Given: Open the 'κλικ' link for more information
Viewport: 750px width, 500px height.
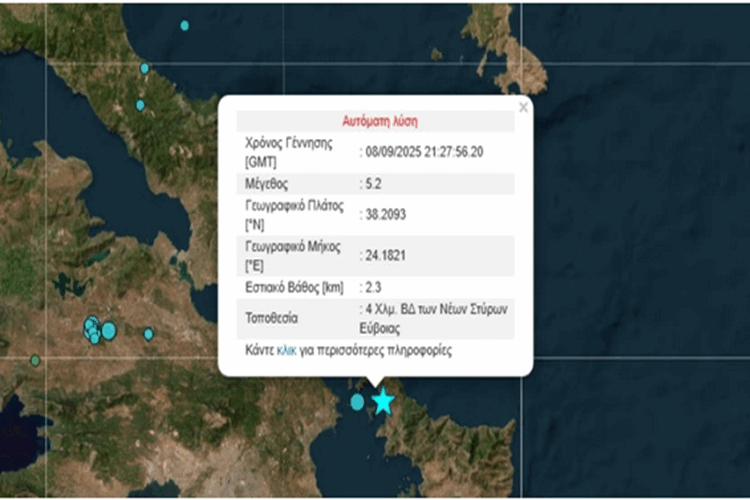Looking at the screenshot, I should click(285, 351).
